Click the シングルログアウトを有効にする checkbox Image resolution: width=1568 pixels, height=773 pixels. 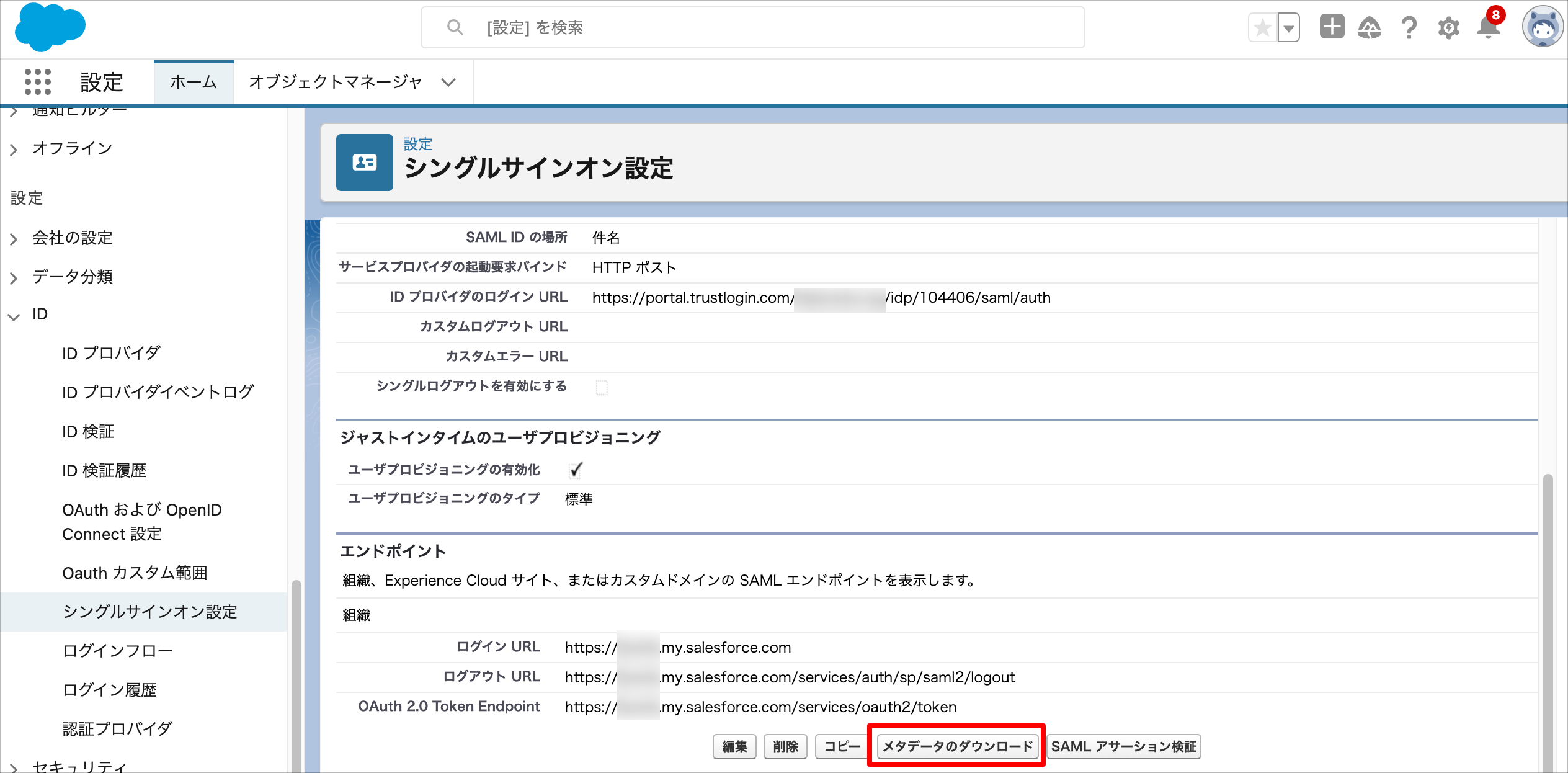[x=602, y=387]
